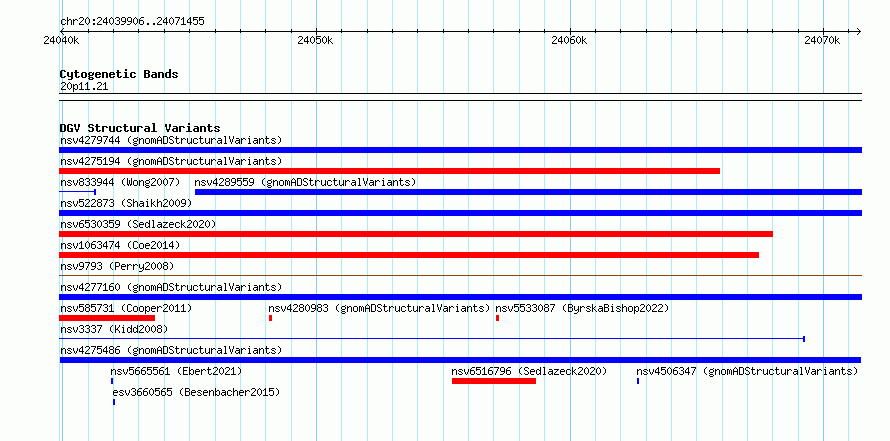
Task: Click the nsv6516796 Sedlazeck2020 red bar
Action: 494,381
